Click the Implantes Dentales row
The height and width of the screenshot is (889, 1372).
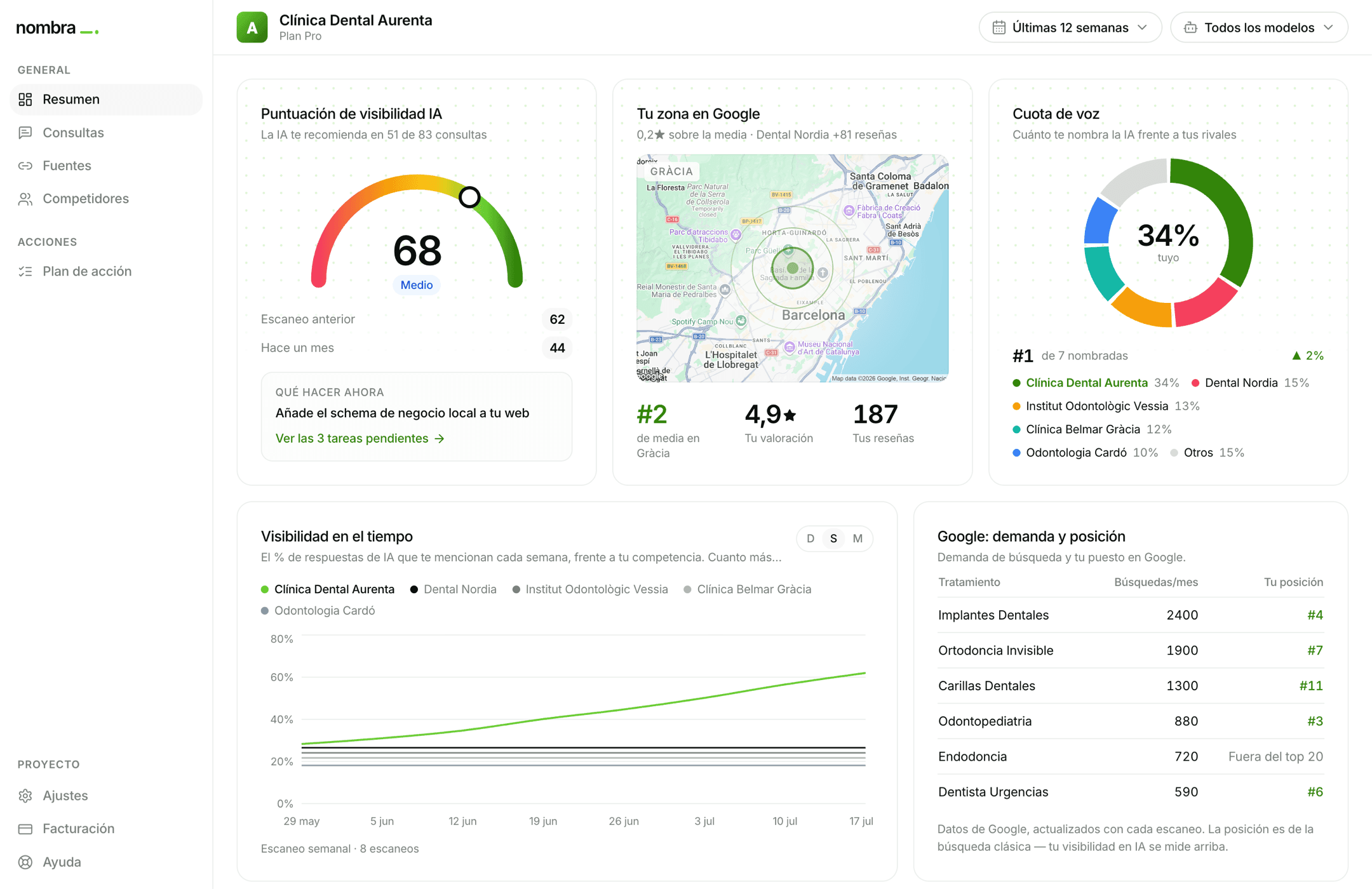[x=1131, y=615]
